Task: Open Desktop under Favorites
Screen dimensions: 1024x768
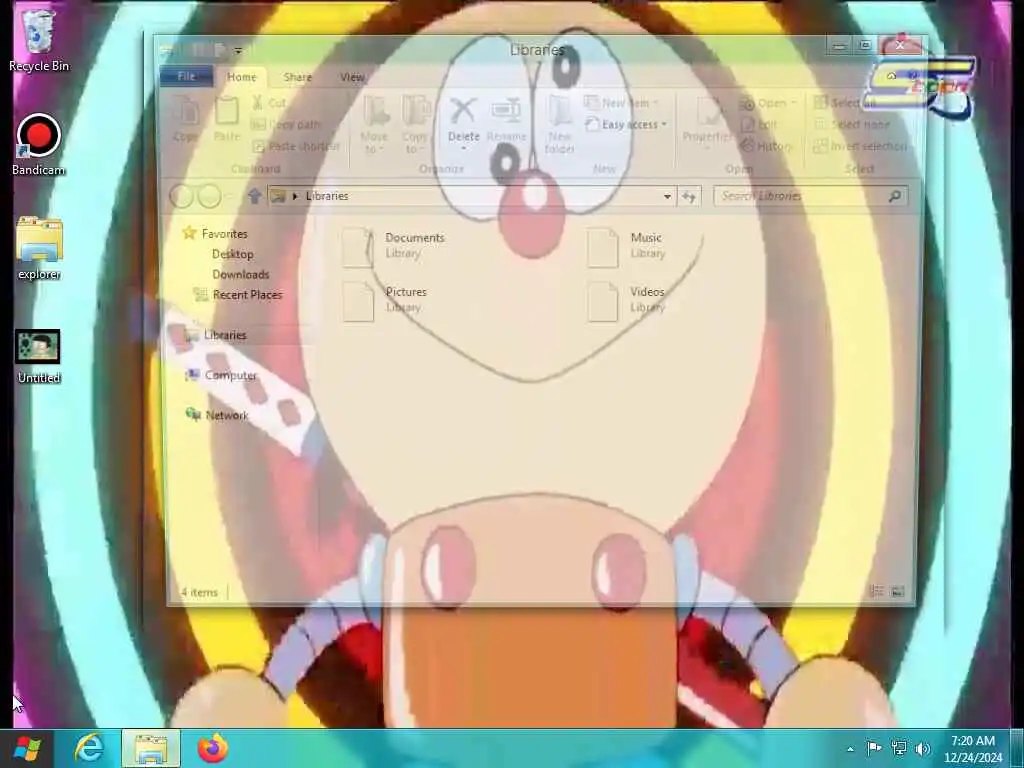Action: tap(232, 254)
